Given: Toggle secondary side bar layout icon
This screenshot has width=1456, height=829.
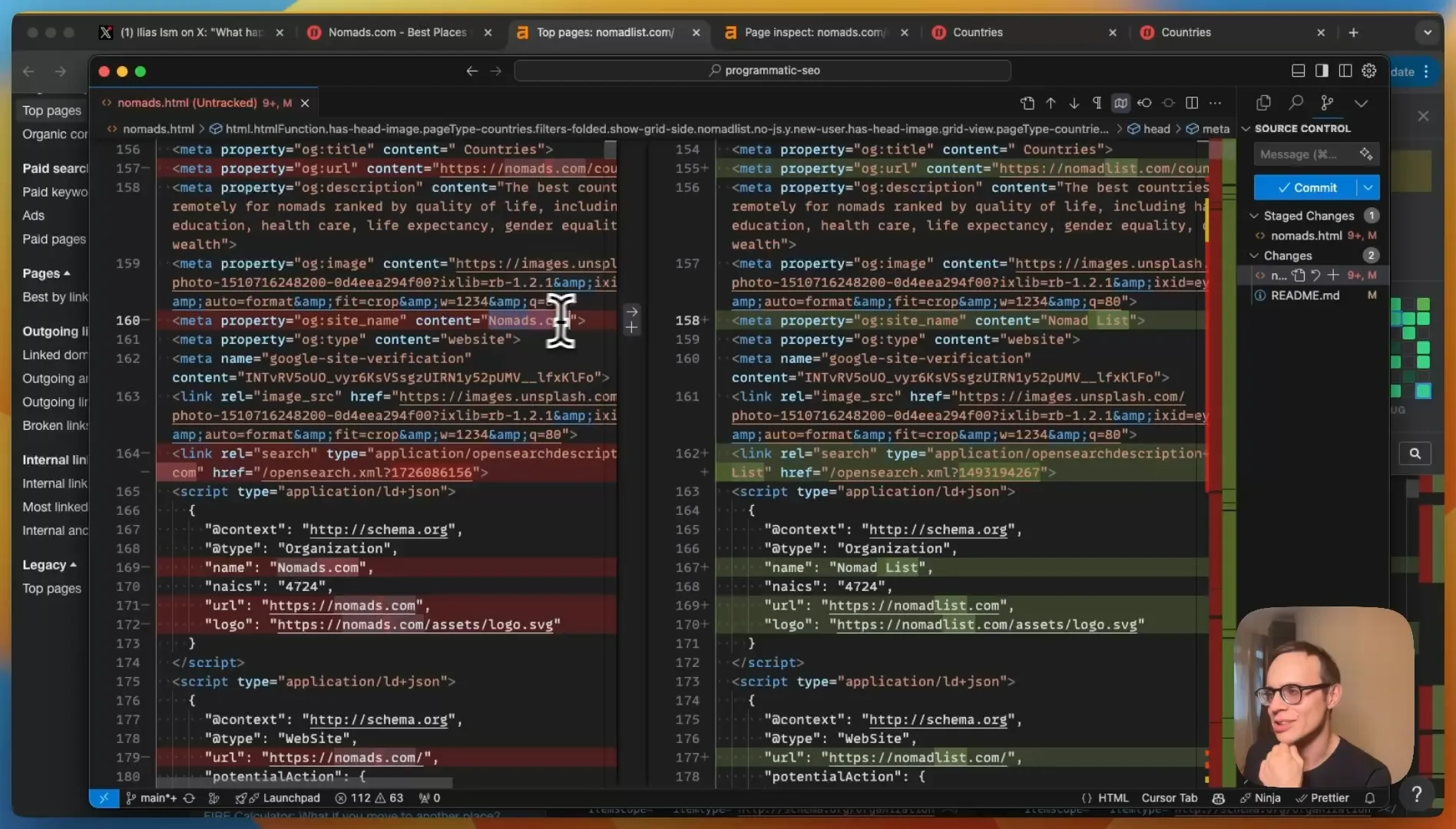Looking at the screenshot, I should [1345, 71].
